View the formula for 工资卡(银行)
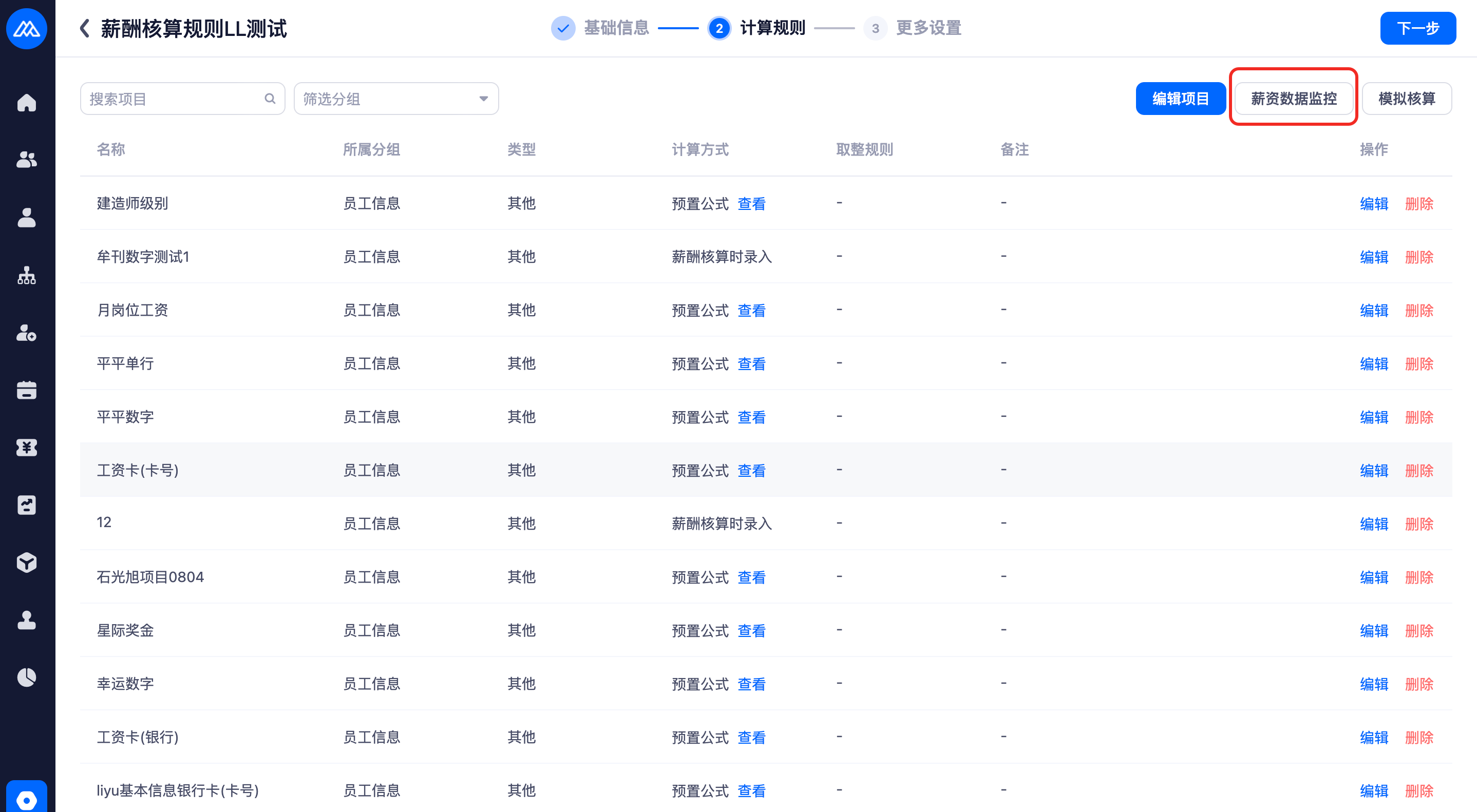Viewport: 1477px width, 812px height. point(751,737)
